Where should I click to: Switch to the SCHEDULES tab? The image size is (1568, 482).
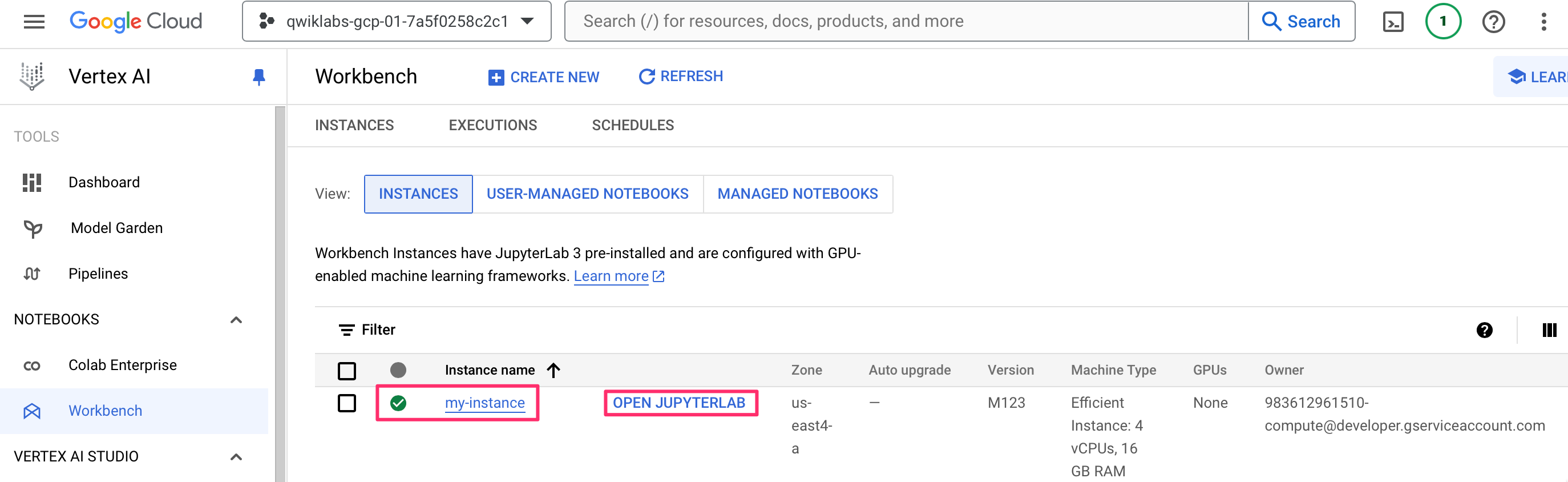point(632,125)
